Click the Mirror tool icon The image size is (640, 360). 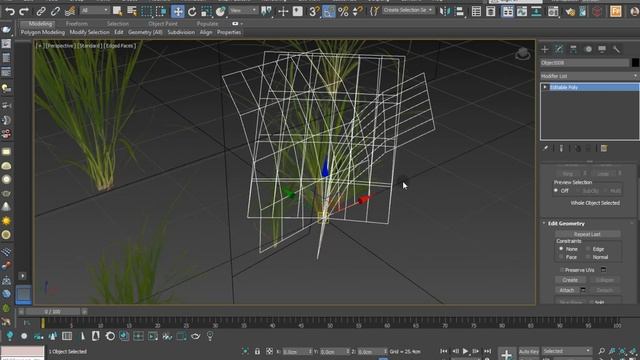tap(444, 11)
